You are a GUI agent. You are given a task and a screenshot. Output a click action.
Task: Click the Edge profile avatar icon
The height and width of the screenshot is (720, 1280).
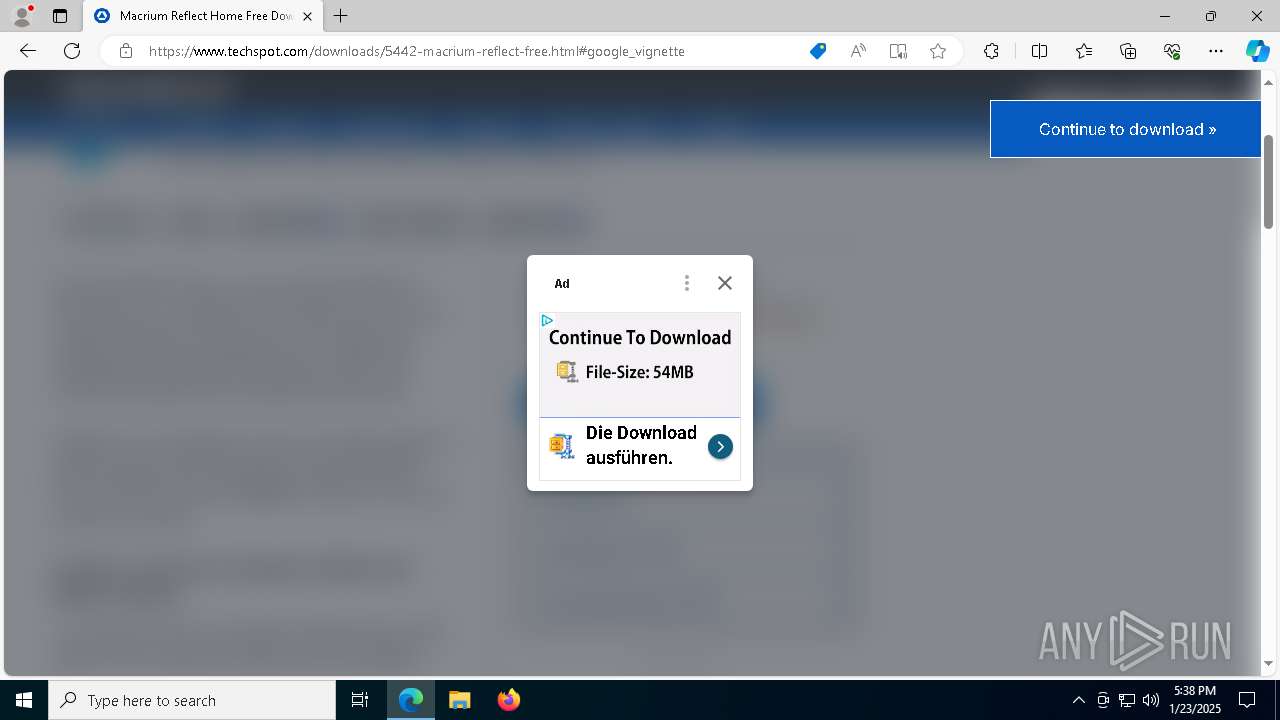pos(21,15)
